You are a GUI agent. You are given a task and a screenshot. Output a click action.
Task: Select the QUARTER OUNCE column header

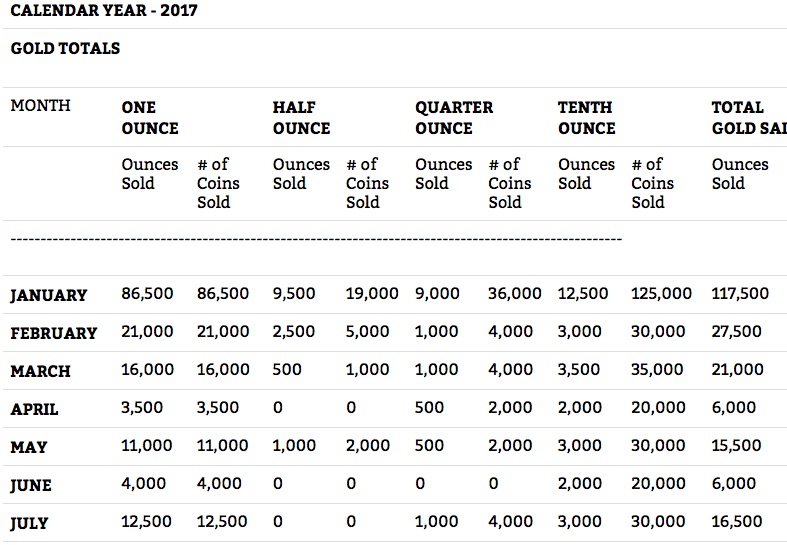click(454, 117)
